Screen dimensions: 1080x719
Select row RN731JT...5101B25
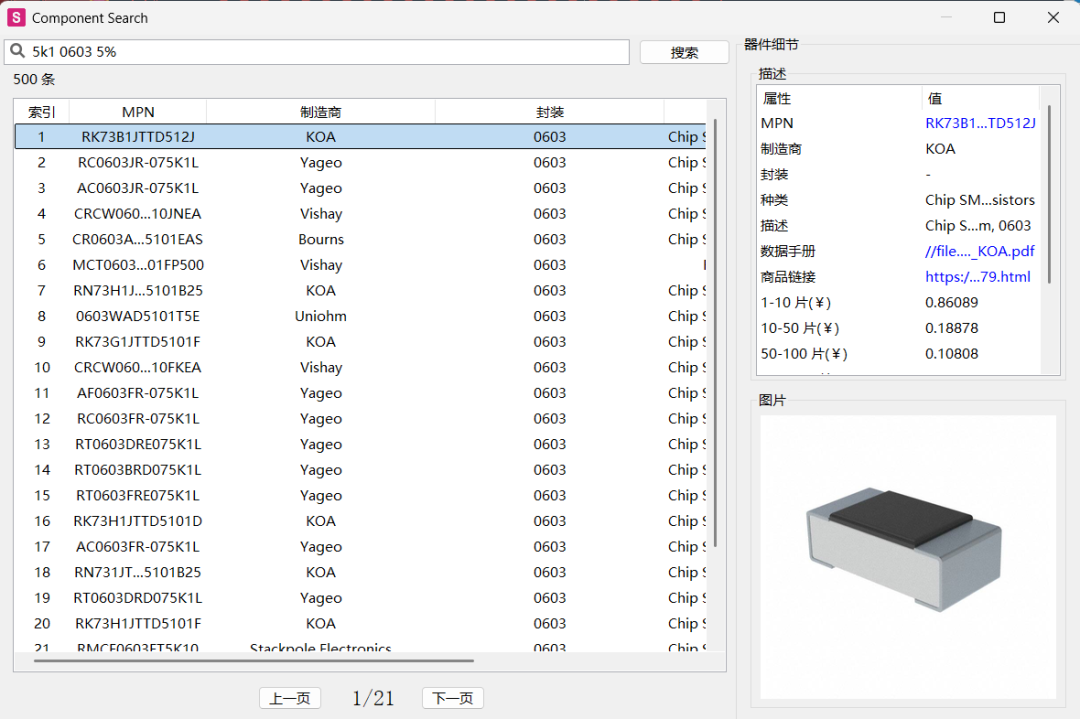360,572
